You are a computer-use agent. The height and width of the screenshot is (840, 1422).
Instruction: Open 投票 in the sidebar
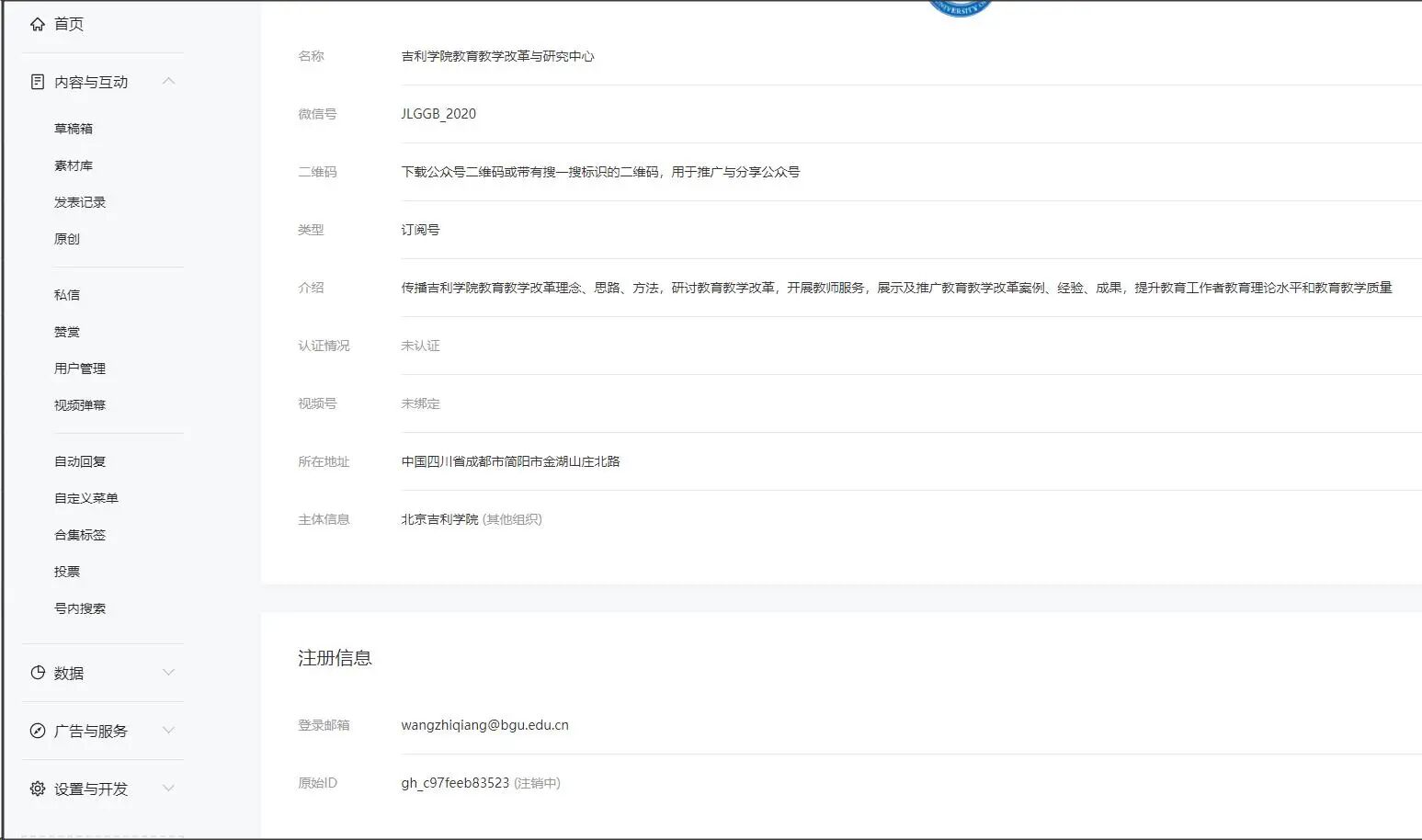tap(67, 572)
